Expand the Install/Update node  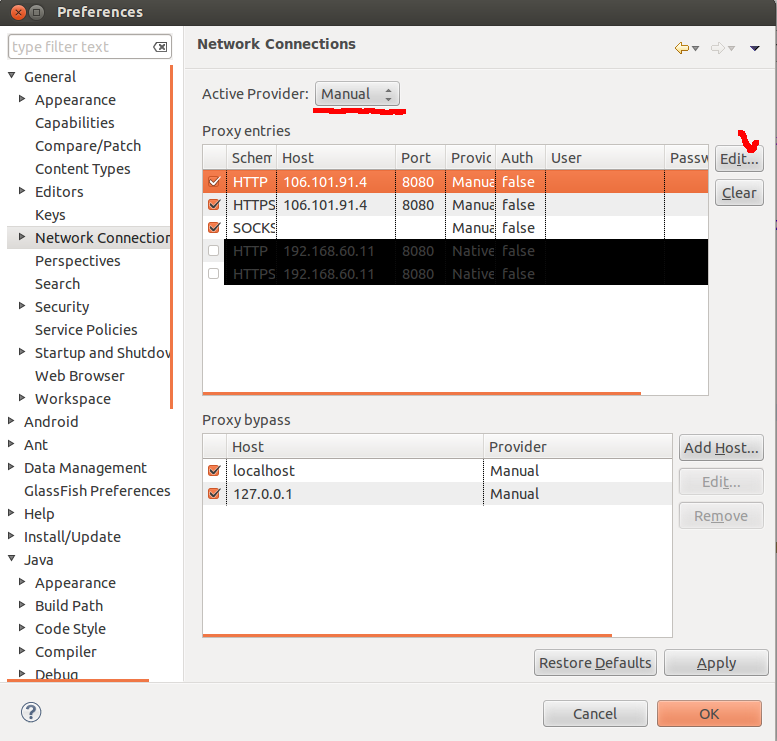click(x=11, y=536)
